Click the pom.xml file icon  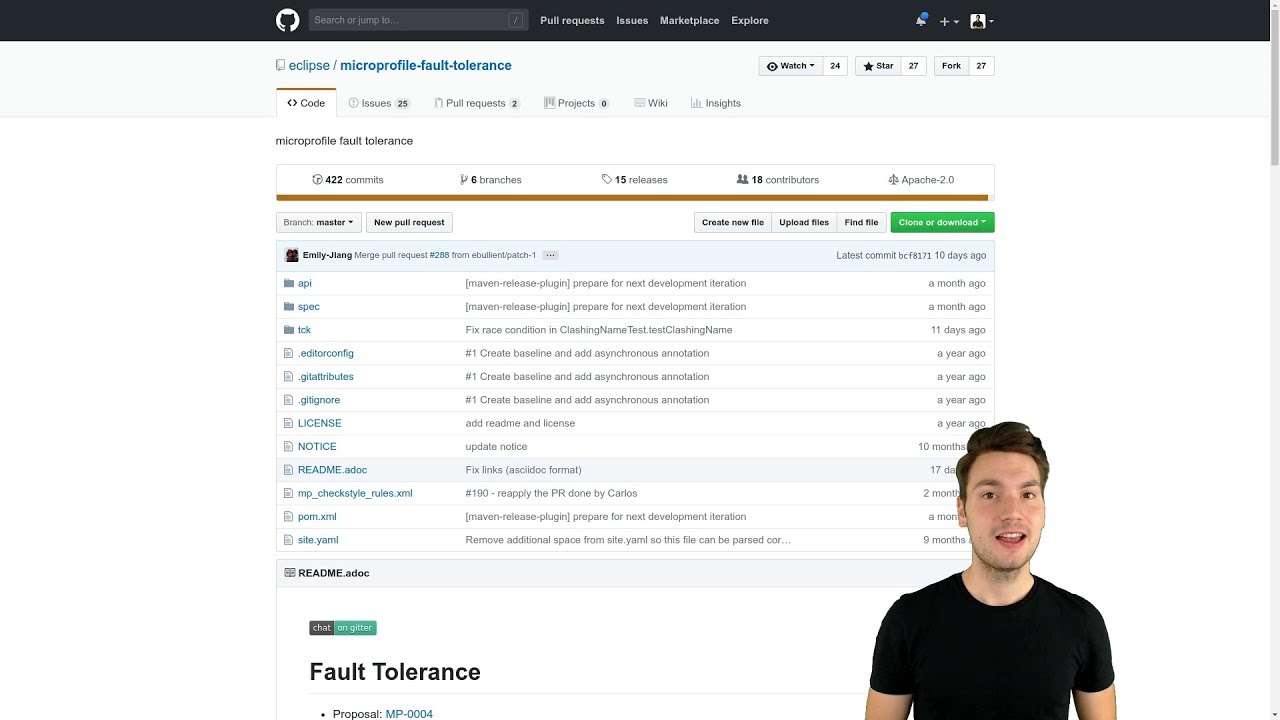289,516
